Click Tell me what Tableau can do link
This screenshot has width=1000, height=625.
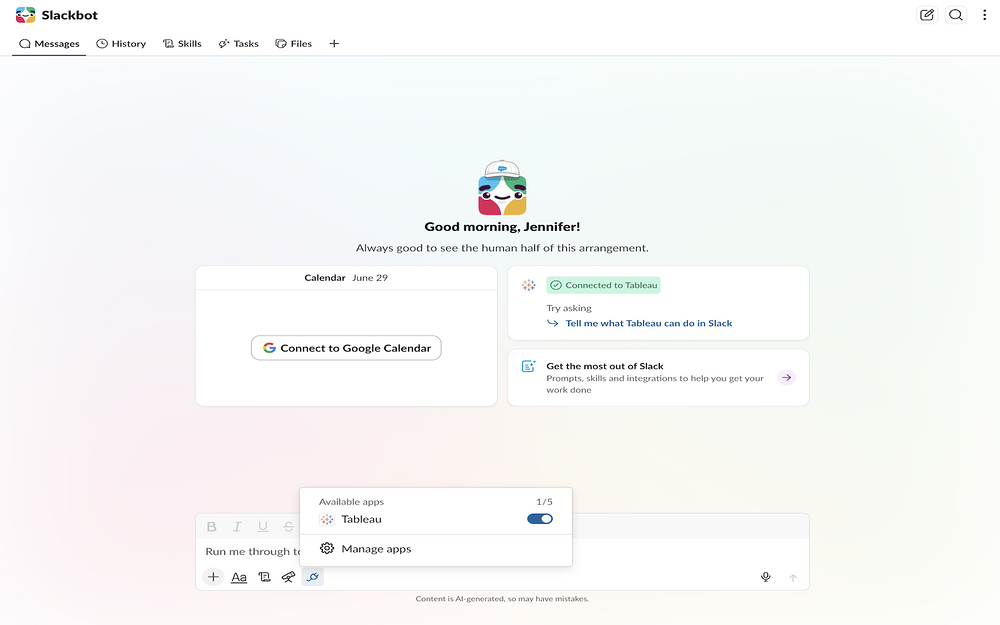pyautogui.click(x=649, y=323)
